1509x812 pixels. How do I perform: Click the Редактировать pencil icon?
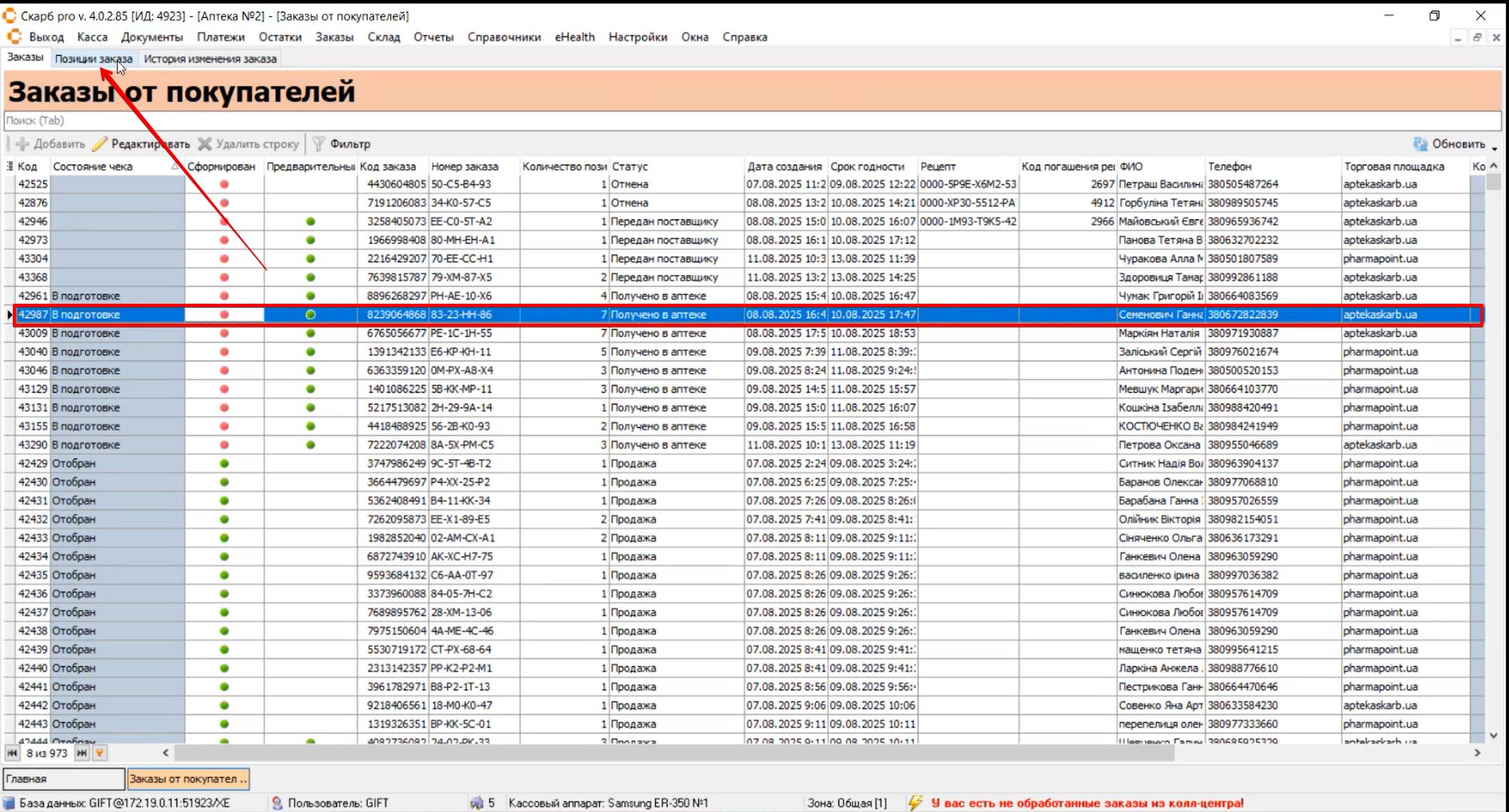click(x=100, y=144)
